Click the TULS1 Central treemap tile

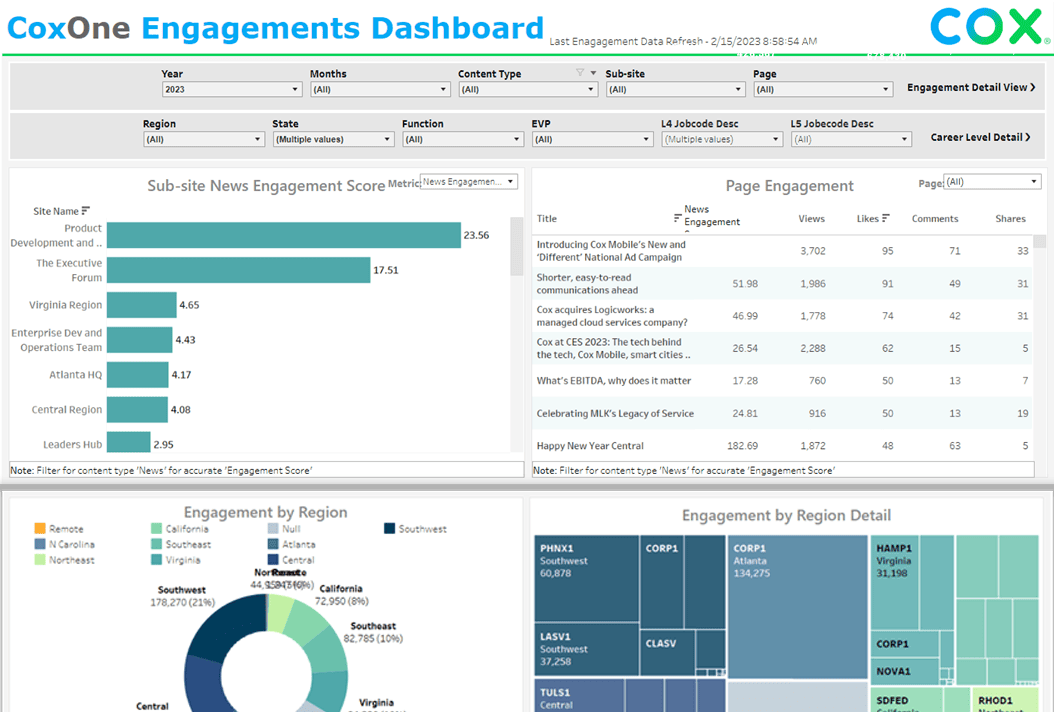tap(579, 696)
